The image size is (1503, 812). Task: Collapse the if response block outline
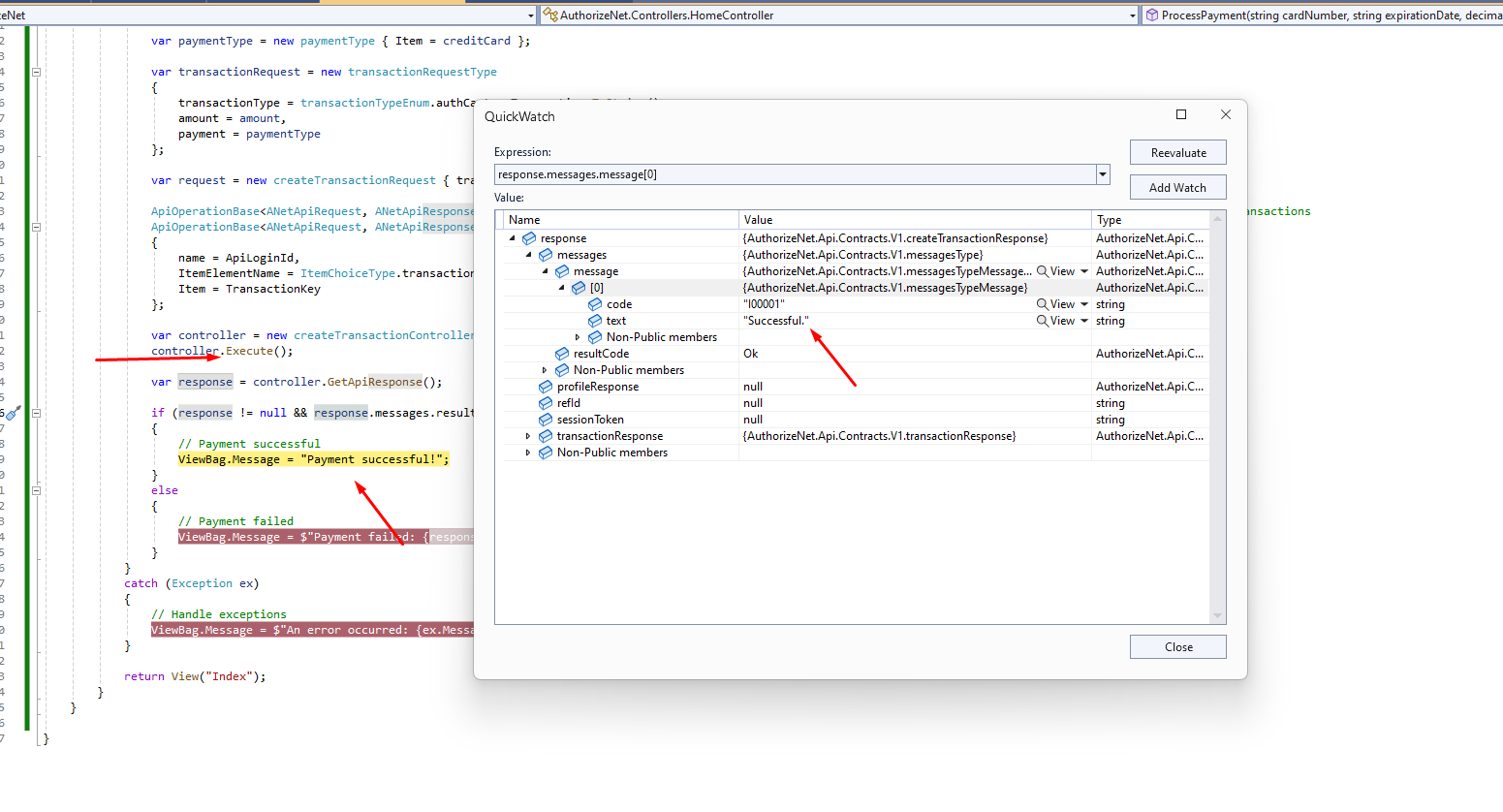(x=36, y=413)
